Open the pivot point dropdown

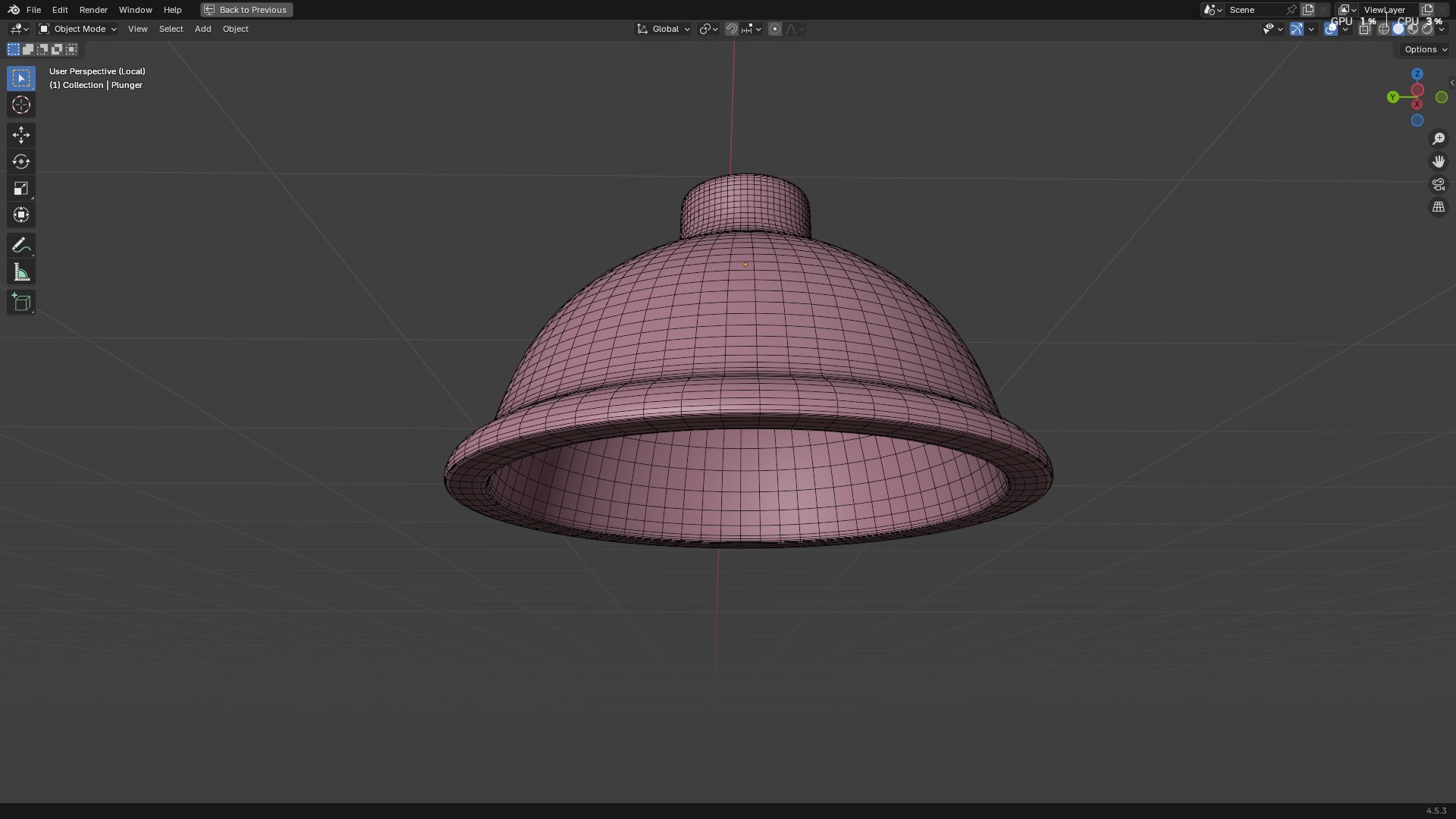click(x=708, y=29)
